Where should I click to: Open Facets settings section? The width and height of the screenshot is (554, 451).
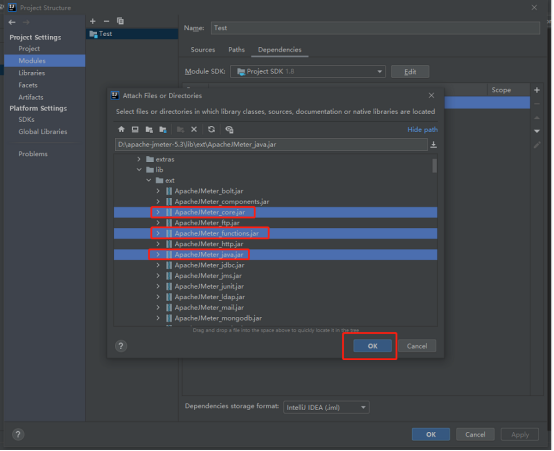pyautogui.click(x=28, y=85)
